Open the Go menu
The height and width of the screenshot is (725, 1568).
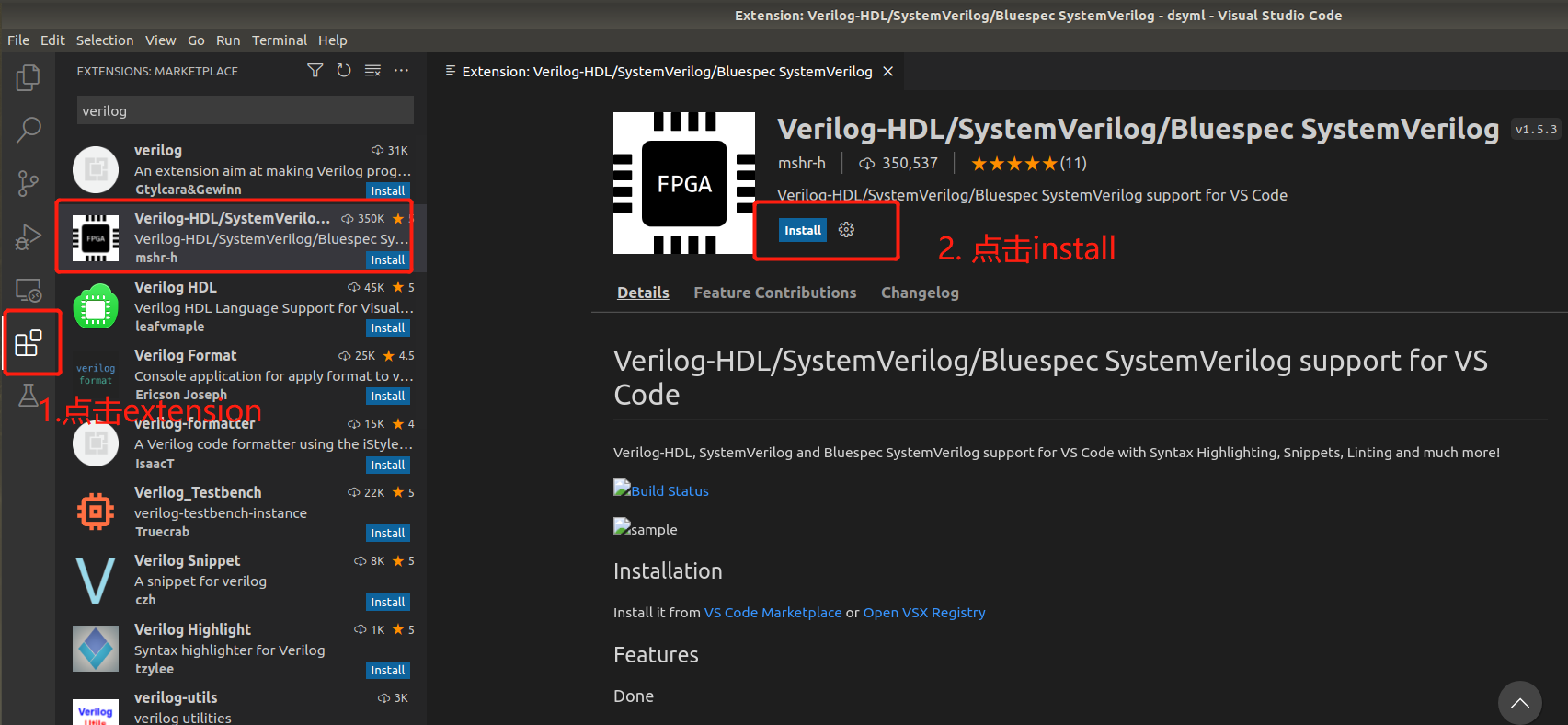[196, 40]
